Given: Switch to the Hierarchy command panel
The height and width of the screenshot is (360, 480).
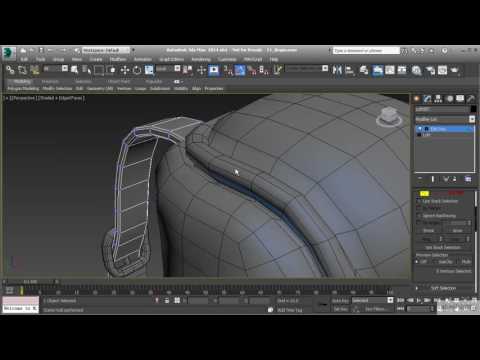Looking at the screenshot, I should [438, 99].
